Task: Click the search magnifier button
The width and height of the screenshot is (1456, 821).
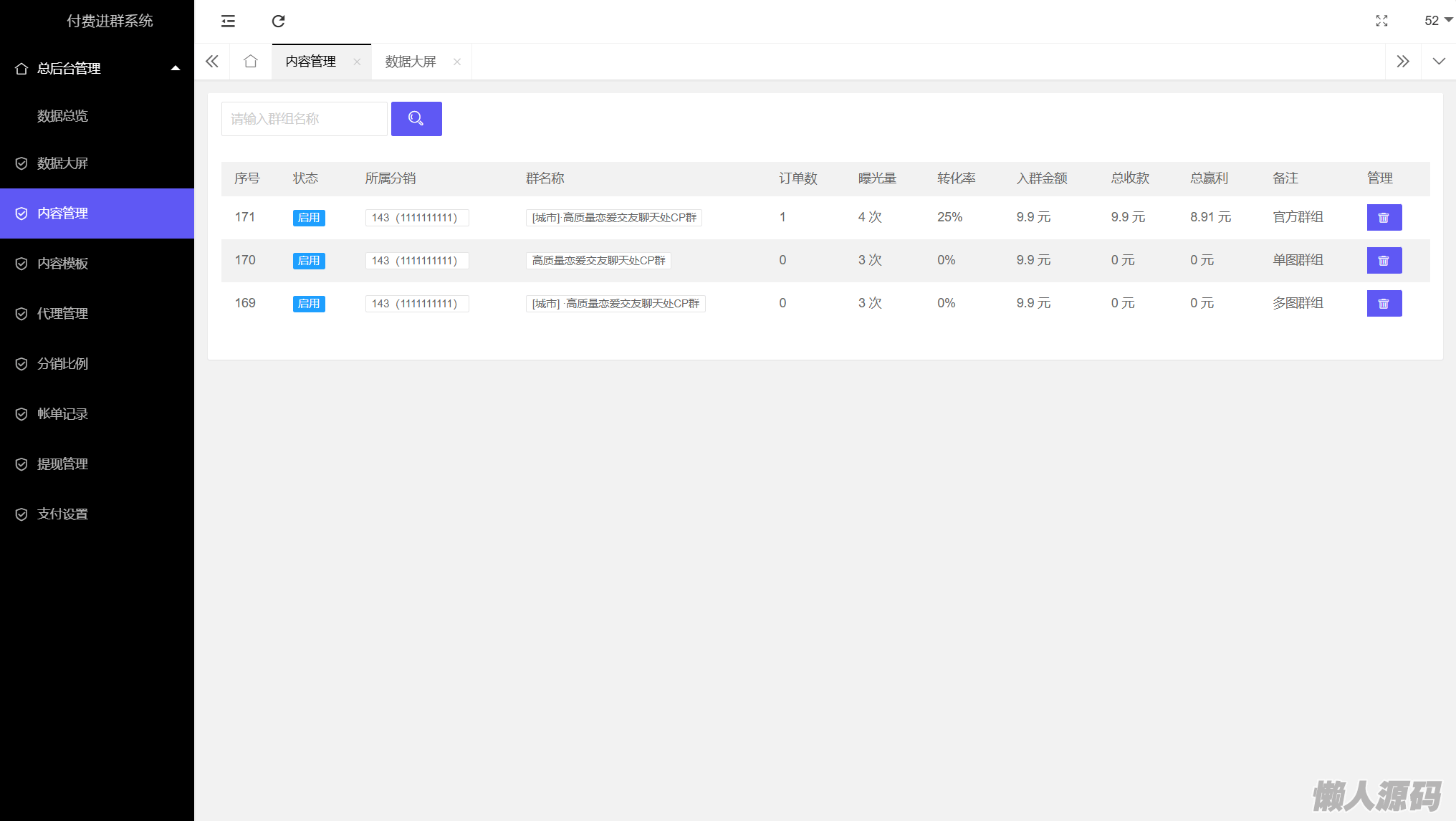Action: tap(416, 119)
